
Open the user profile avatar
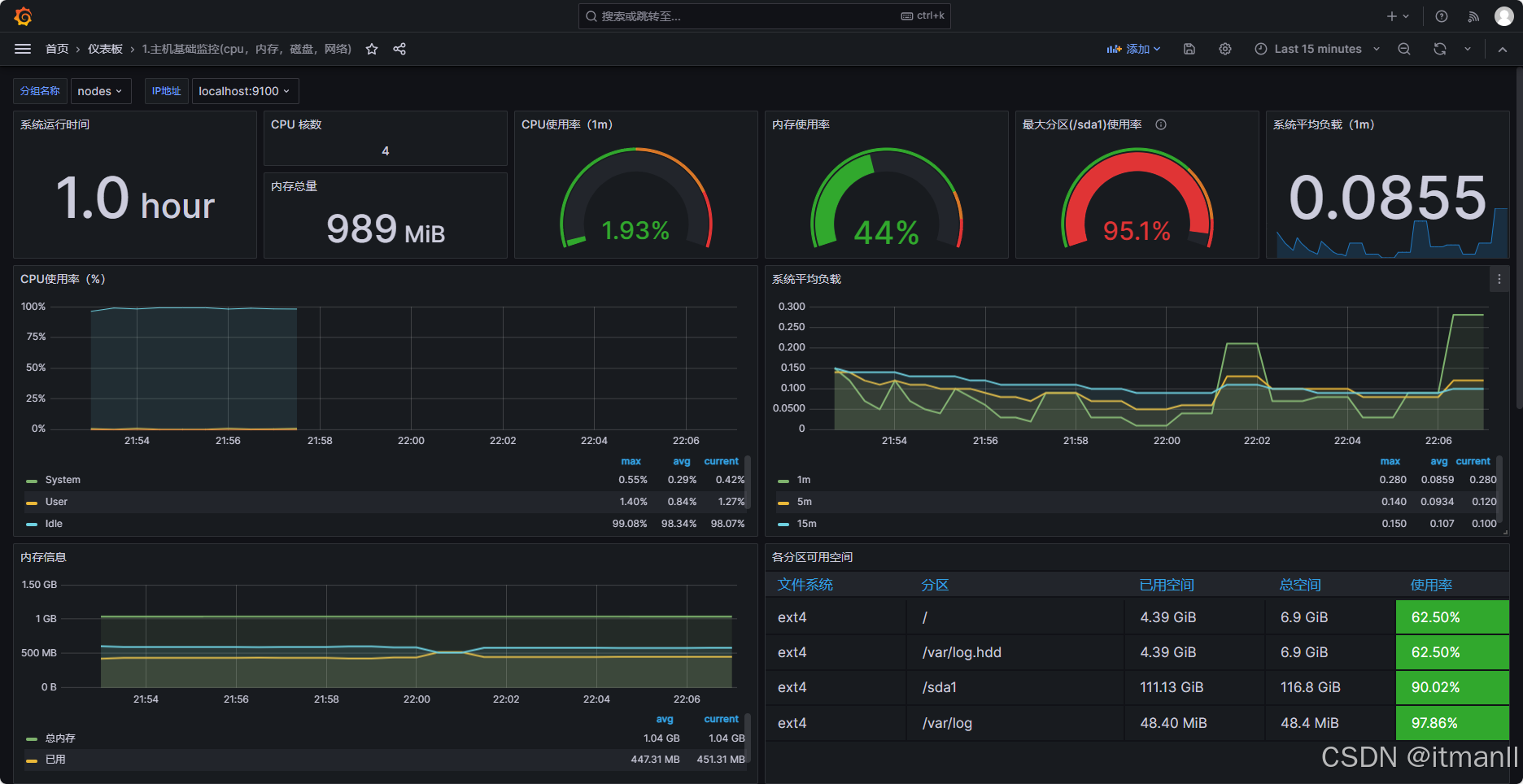[1503, 16]
